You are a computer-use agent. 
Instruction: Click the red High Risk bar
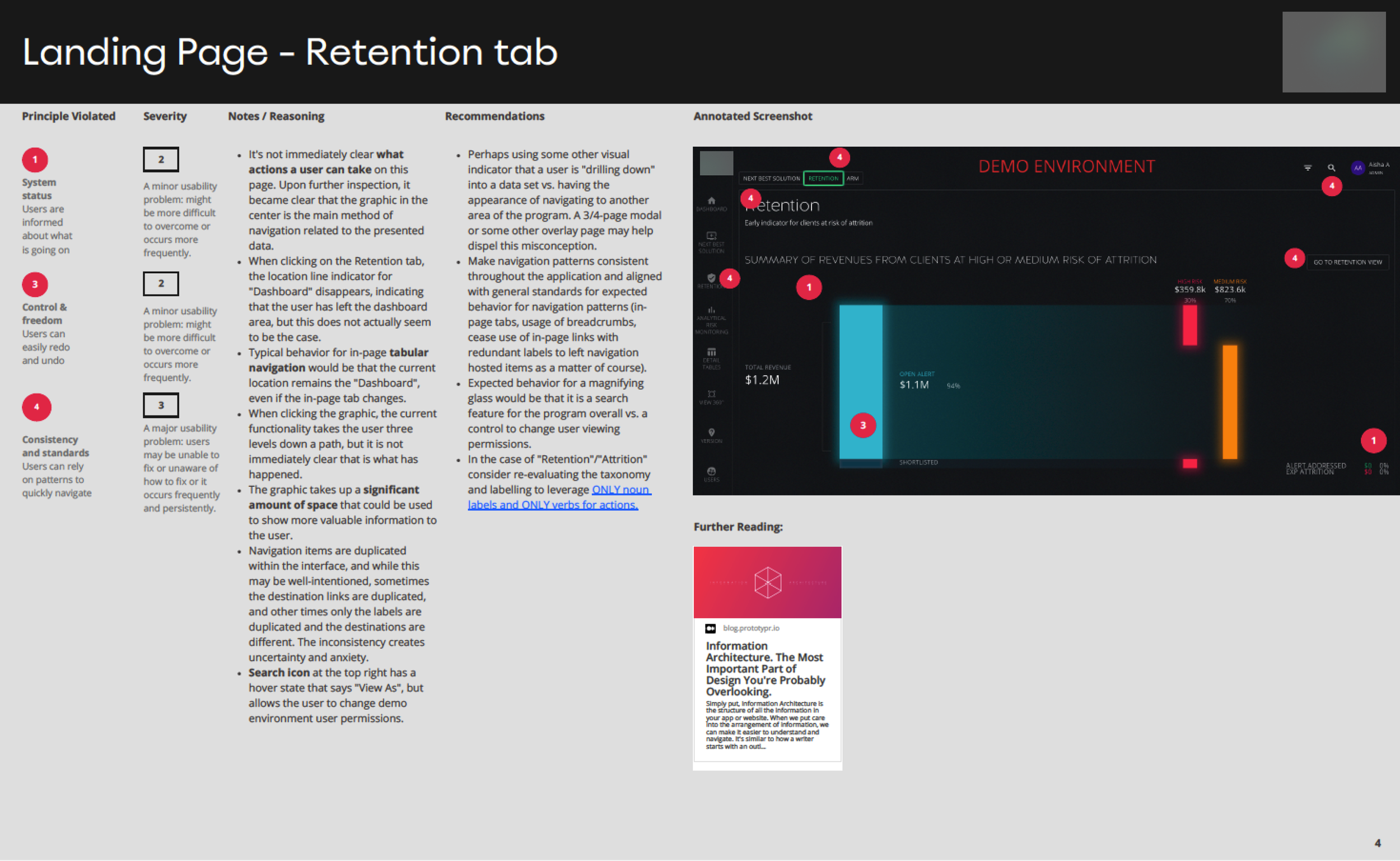[x=1189, y=325]
